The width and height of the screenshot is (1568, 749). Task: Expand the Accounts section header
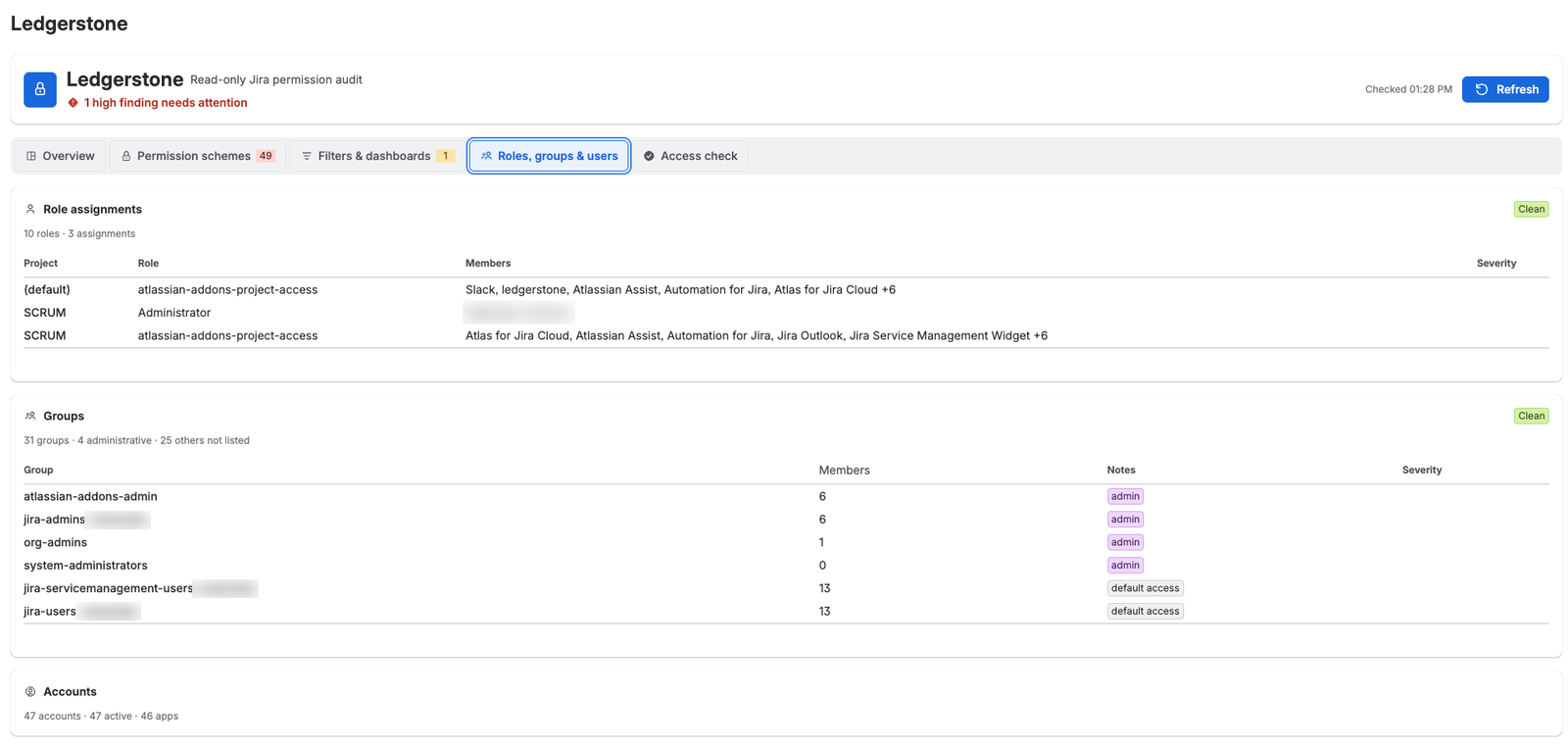(70, 692)
